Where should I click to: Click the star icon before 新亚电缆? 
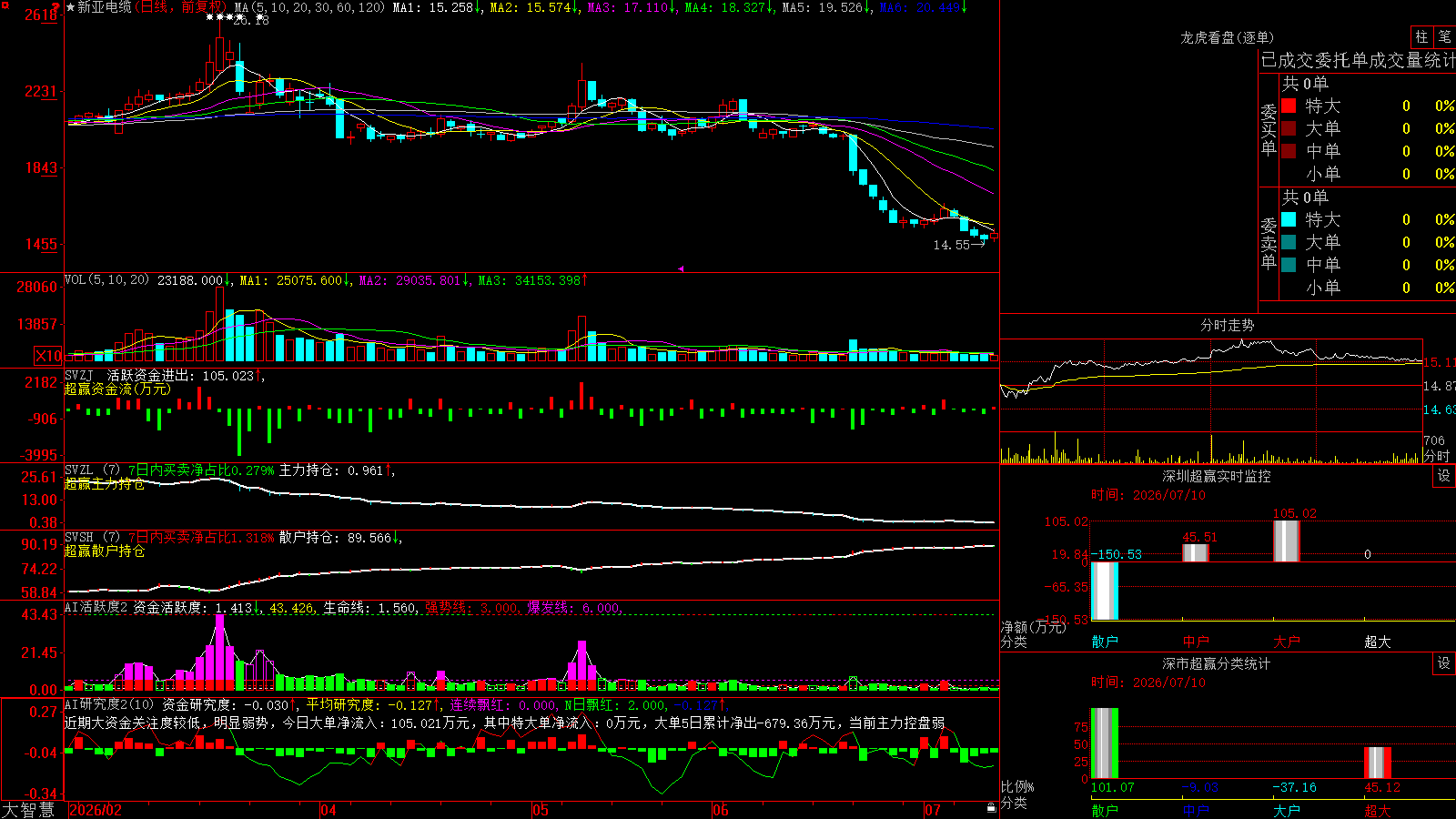(71, 7)
